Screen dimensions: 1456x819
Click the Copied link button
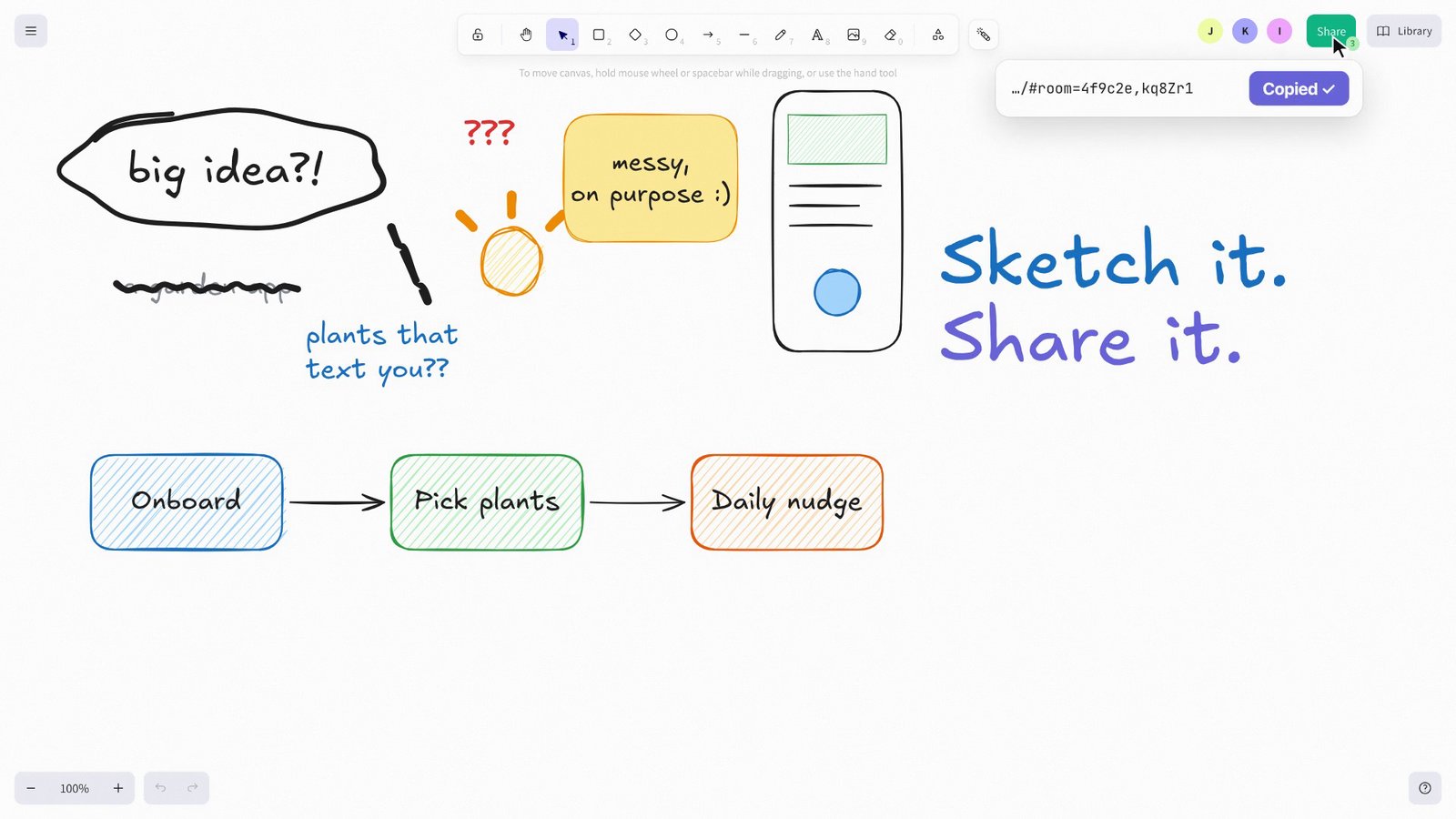tap(1299, 88)
